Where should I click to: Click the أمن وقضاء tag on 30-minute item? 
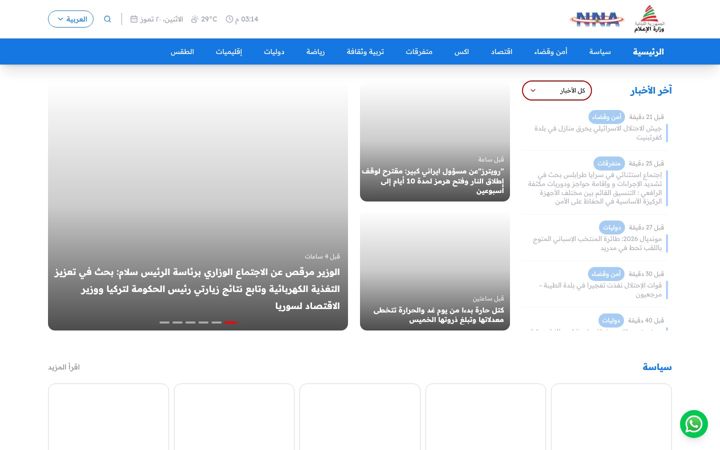point(606,274)
